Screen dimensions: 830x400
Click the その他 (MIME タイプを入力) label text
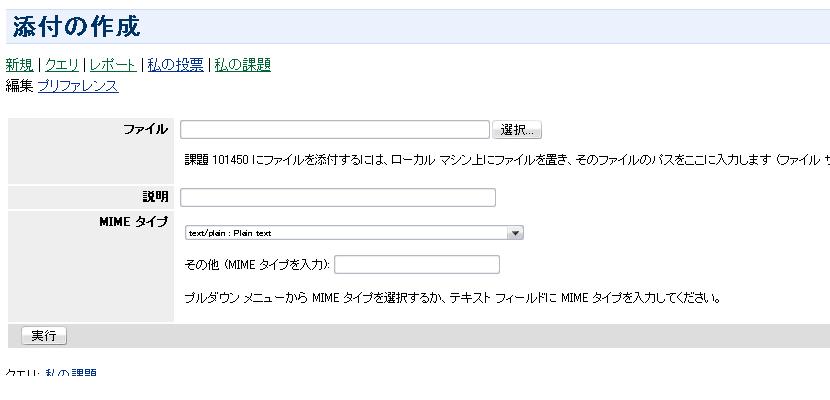pyautogui.click(x=258, y=265)
